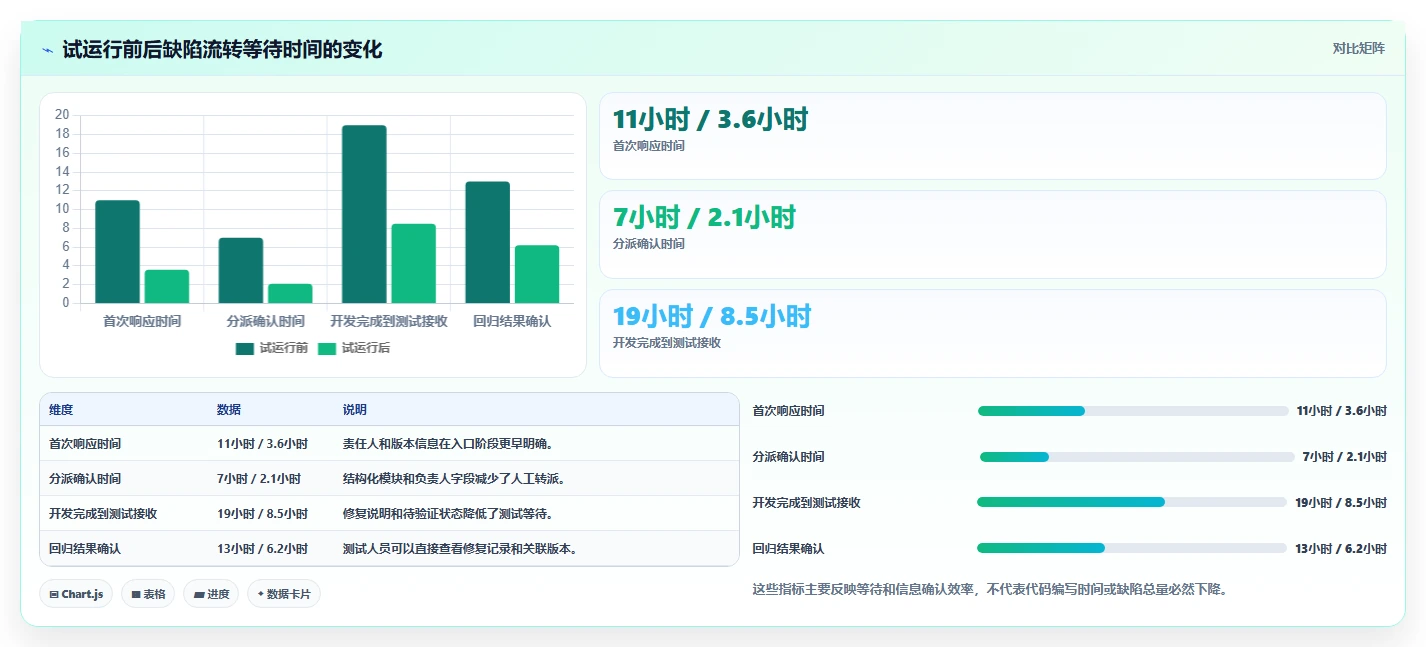
Task: Open the 11小时 / 3.6小时 data card
Action: [992, 136]
